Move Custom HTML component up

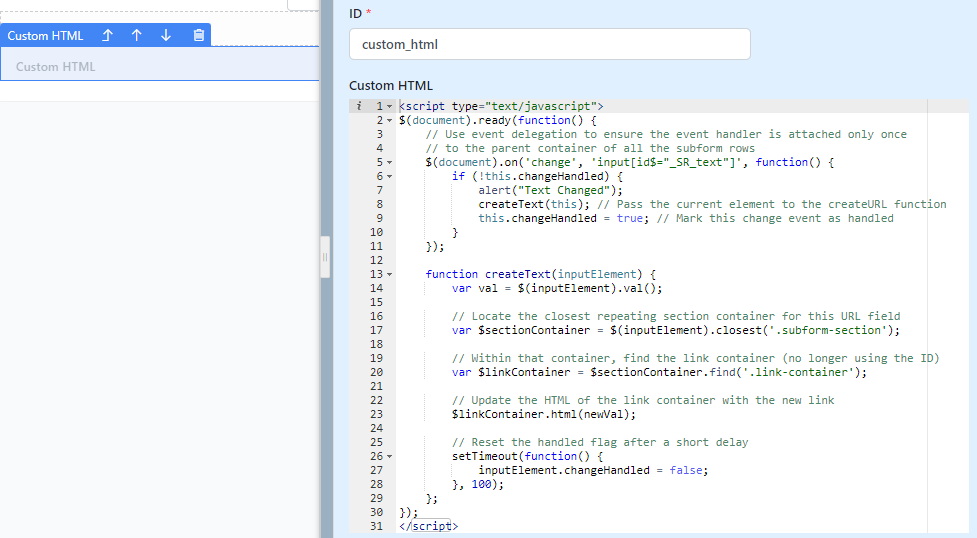click(x=137, y=35)
